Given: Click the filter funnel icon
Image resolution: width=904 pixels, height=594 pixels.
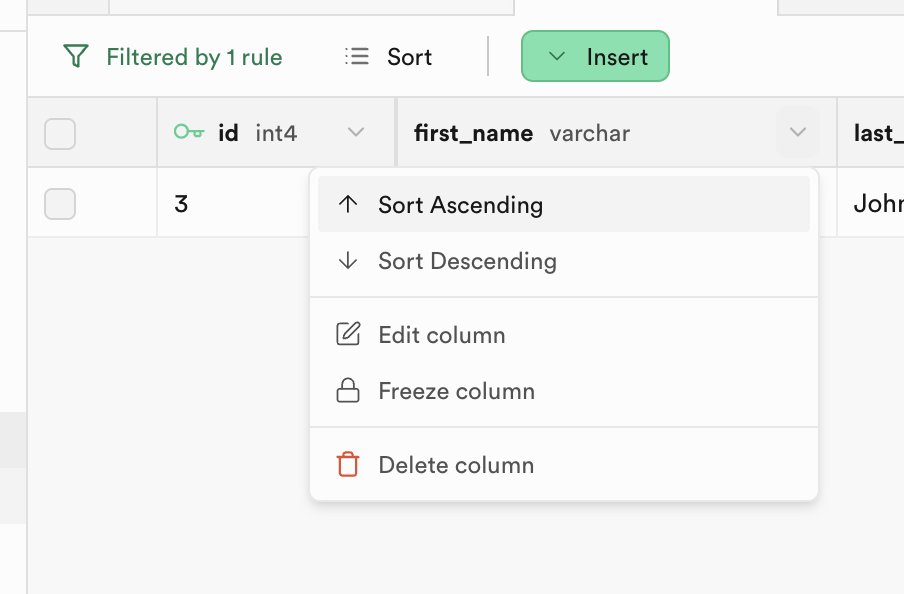Looking at the screenshot, I should click(x=76, y=57).
